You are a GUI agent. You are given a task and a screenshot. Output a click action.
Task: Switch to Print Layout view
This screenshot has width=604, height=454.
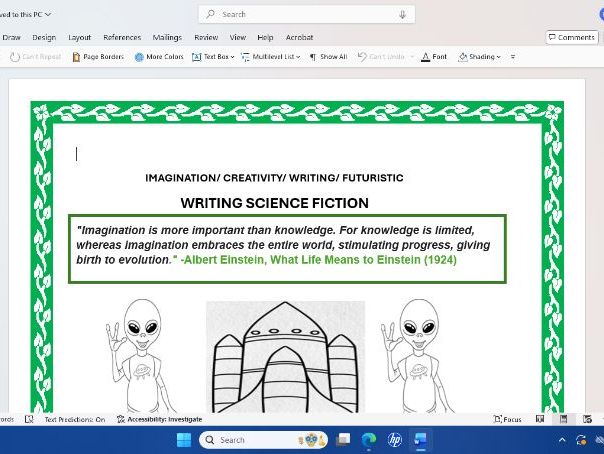[x=563, y=419]
